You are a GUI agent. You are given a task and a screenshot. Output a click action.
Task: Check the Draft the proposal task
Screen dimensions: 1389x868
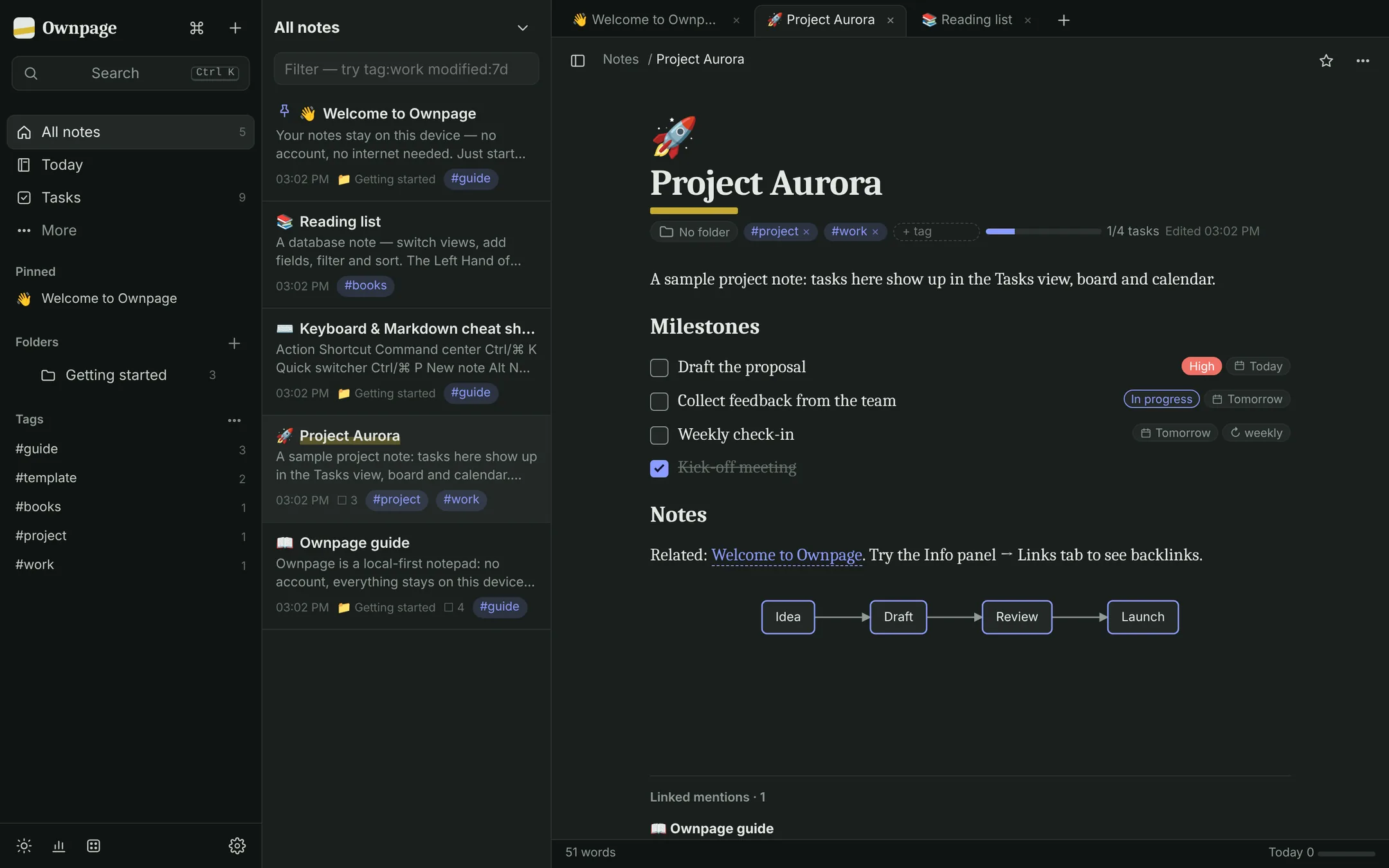659,368
